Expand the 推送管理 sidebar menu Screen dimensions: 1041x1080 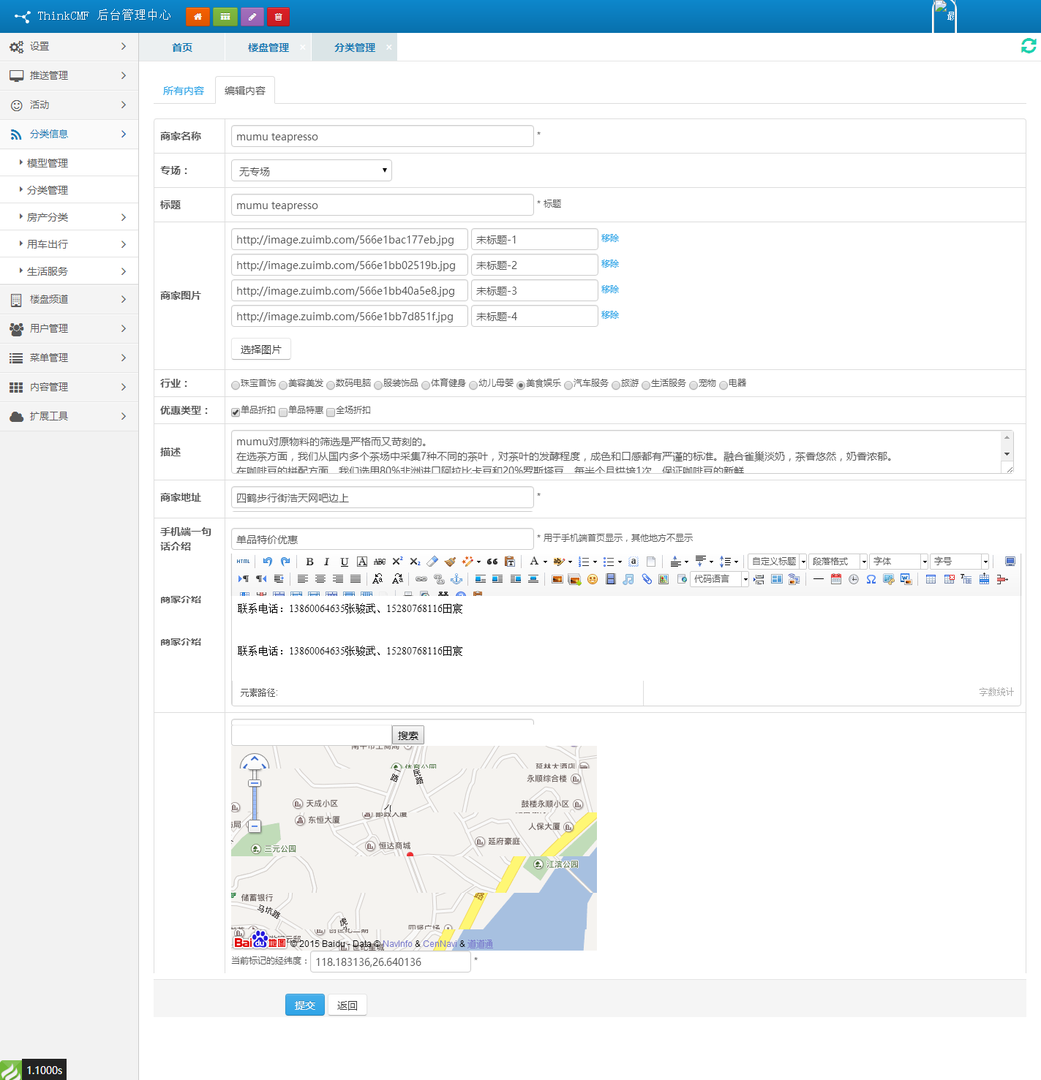click(x=69, y=76)
